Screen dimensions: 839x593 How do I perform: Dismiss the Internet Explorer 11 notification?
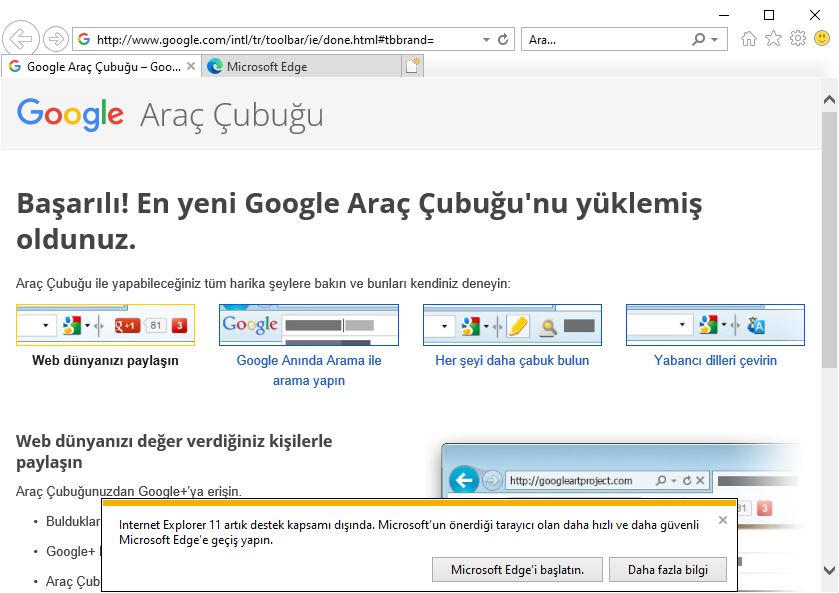(x=723, y=520)
